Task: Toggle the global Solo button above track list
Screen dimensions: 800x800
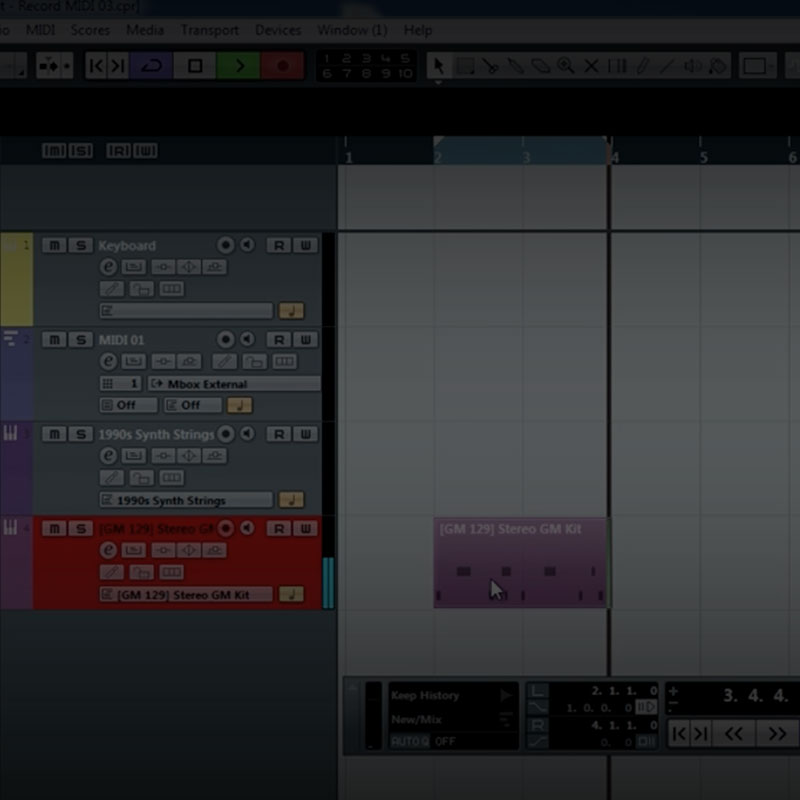Action: (81, 151)
